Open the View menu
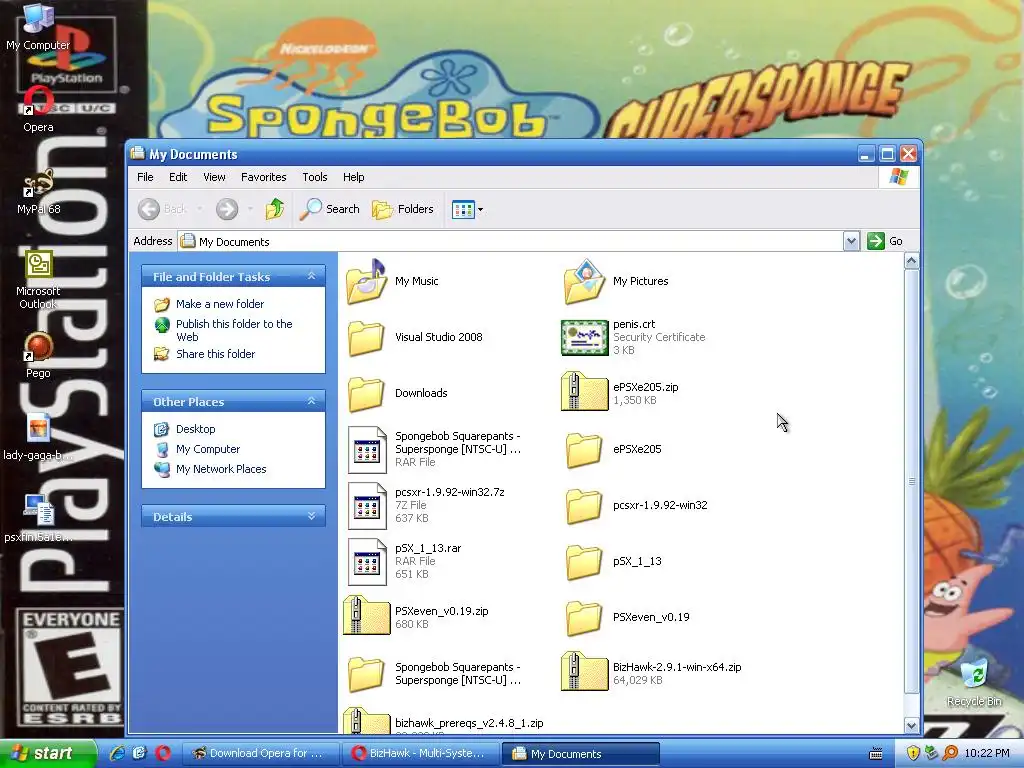 coord(214,177)
